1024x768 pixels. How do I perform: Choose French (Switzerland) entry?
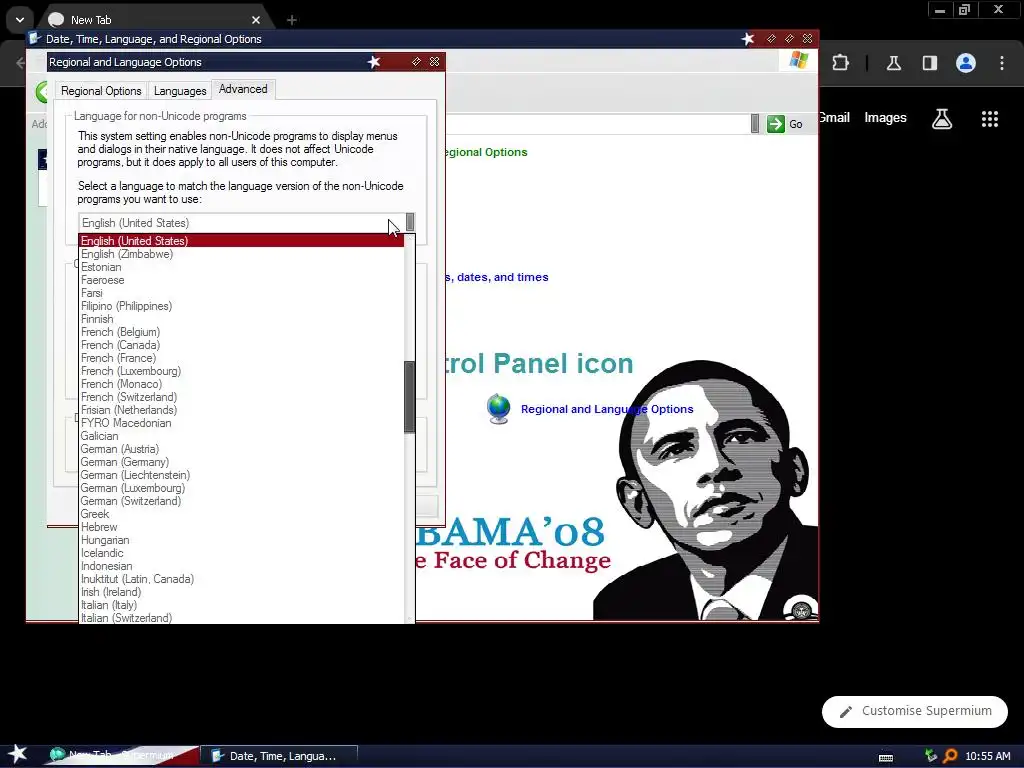coord(241,397)
